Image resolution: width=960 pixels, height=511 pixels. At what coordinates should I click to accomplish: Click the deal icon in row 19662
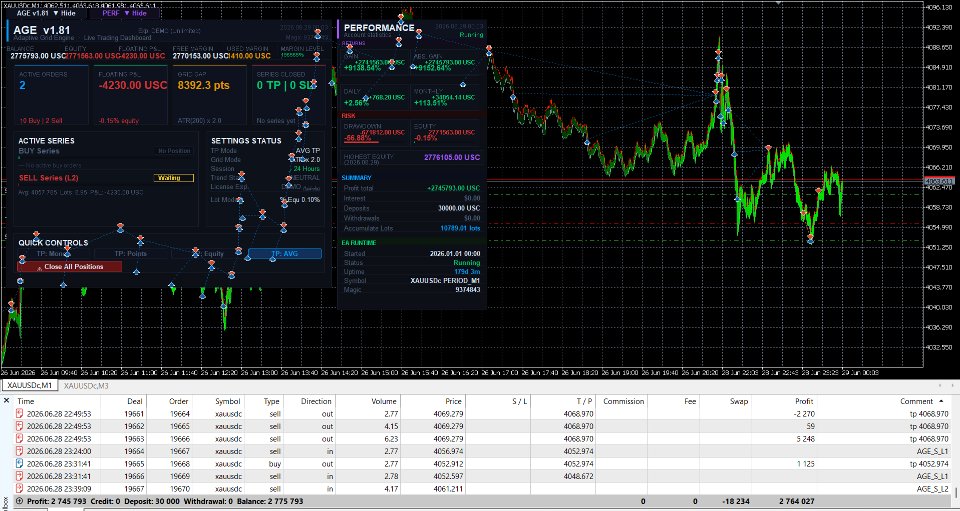[20, 427]
